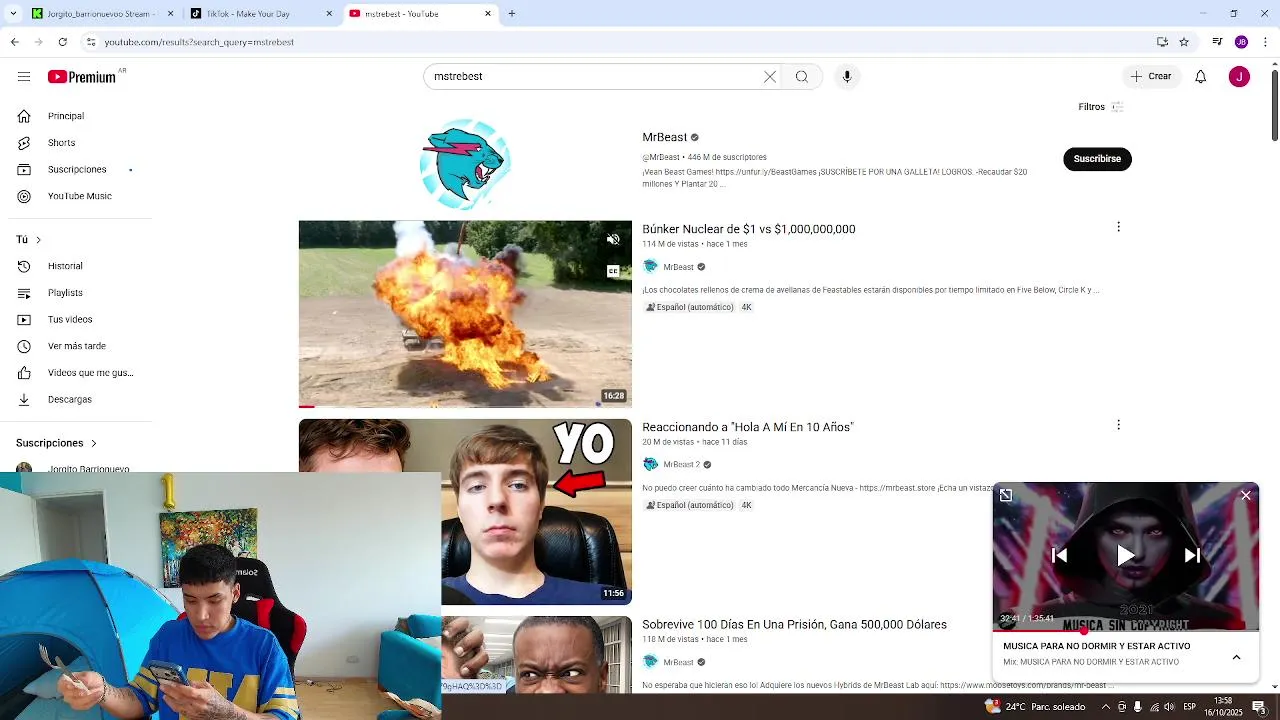The width and height of the screenshot is (1280, 720).
Task: Open the Crear create button
Action: (x=1151, y=77)
